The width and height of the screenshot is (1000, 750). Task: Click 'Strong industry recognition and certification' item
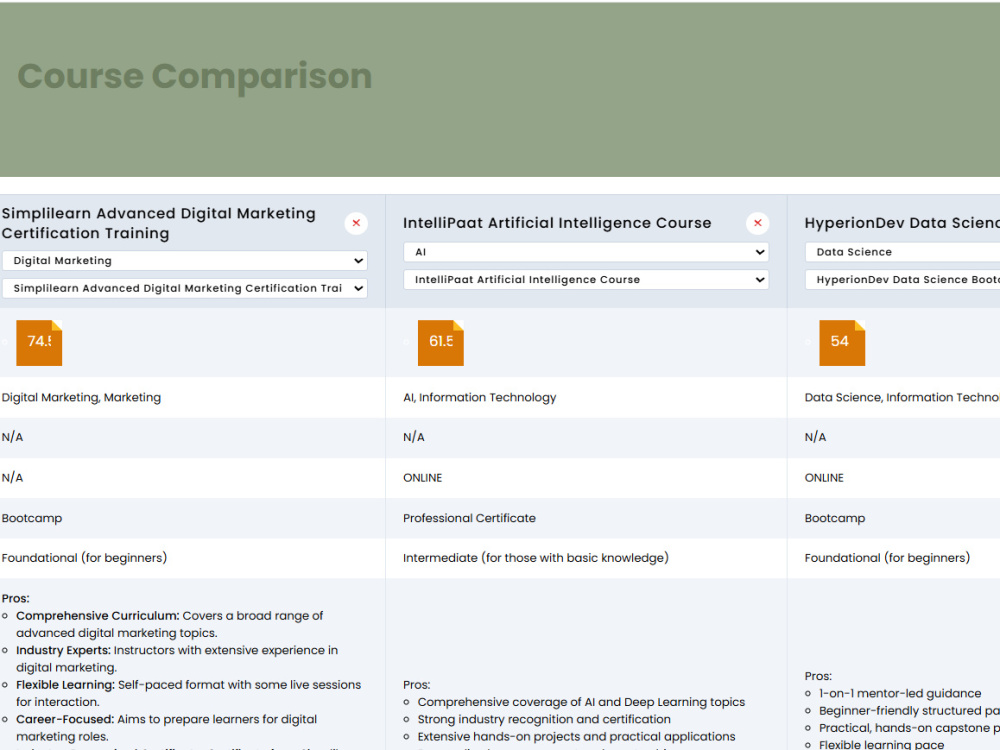click(544, 719)
